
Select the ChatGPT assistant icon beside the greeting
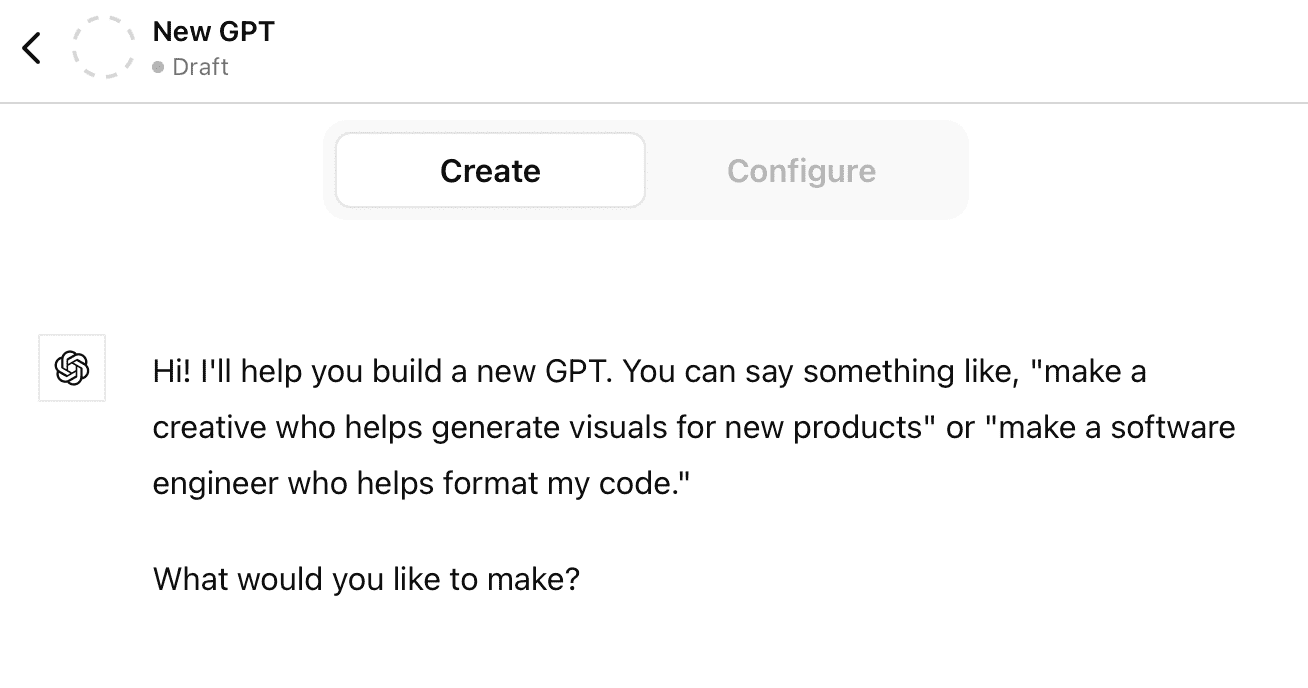pyautogui.click(x=71, y=369)
